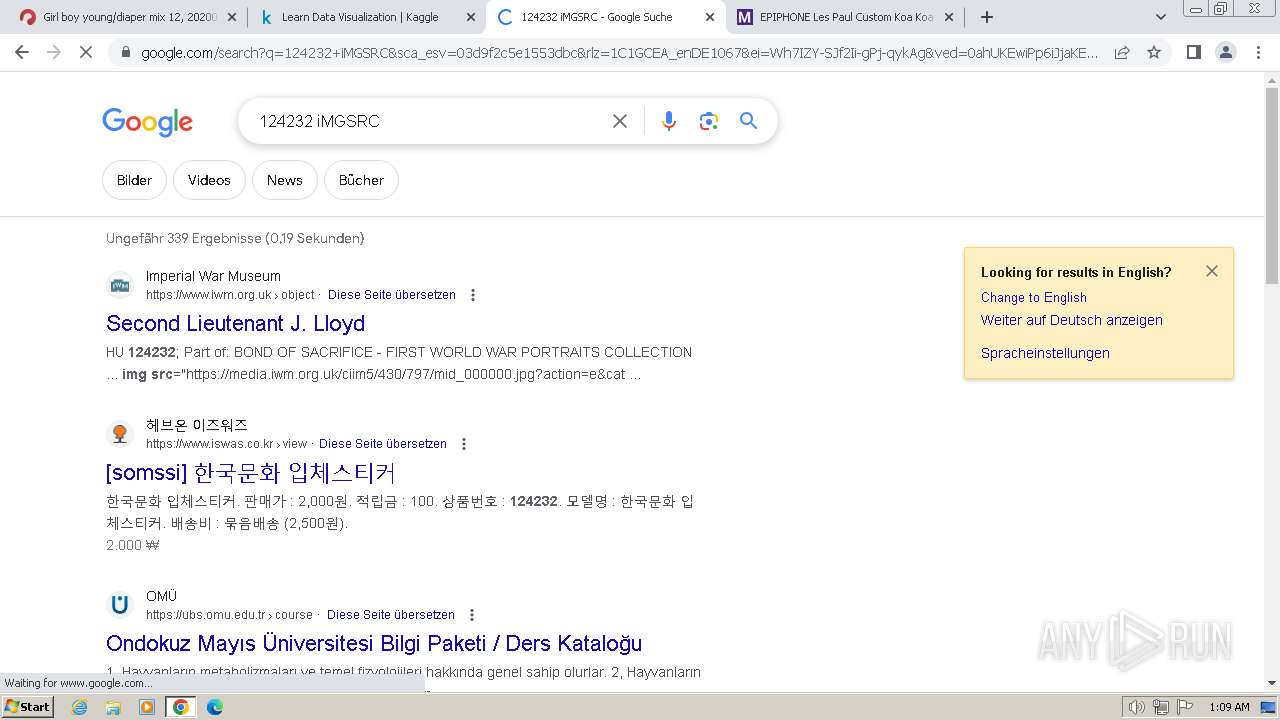The width and height of the screenshot is (1280, 720).
Task: Open new browser tab
Action: [987, 17]
